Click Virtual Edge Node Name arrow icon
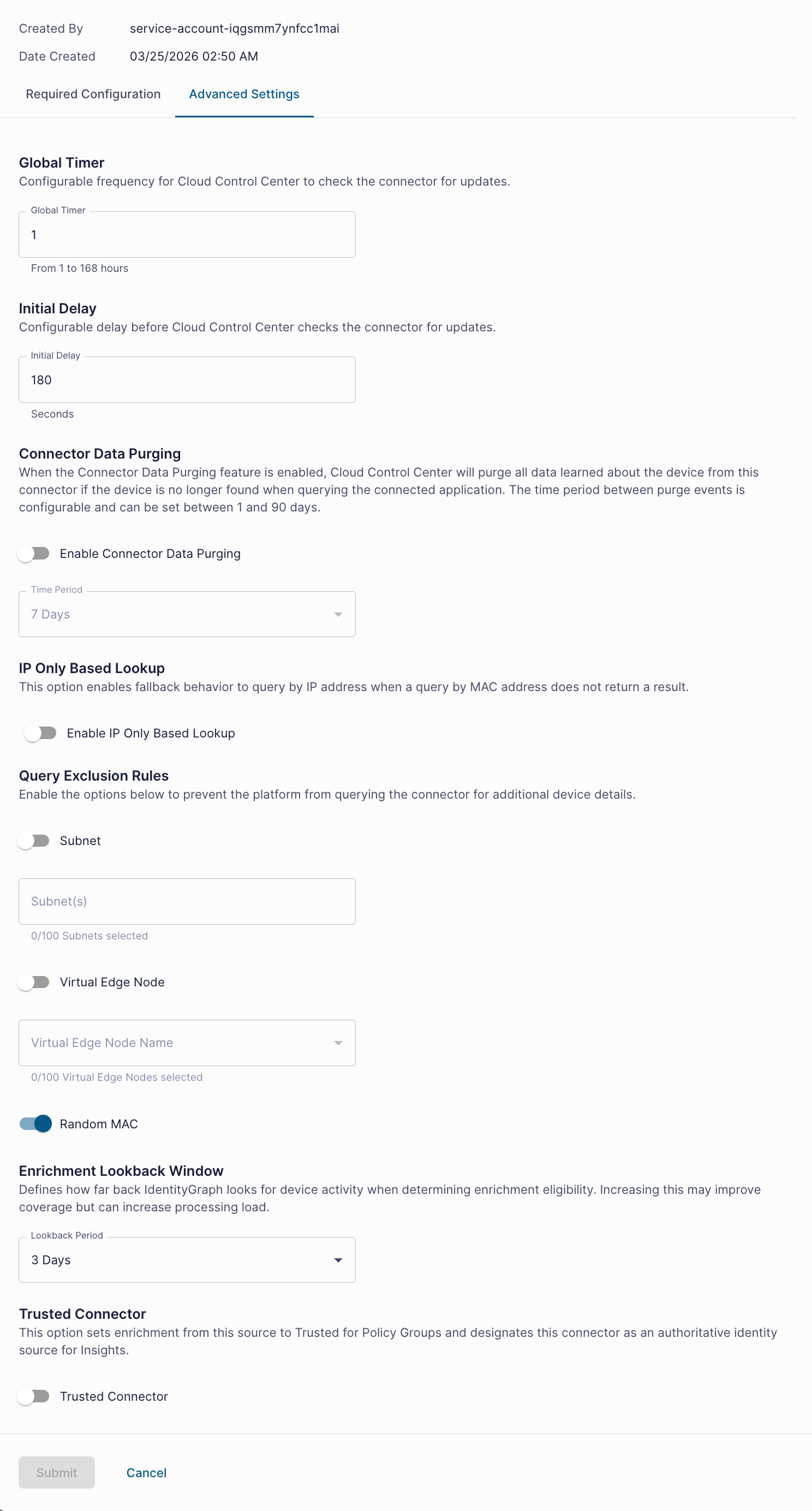Screen dimensions: 812x1511 (338, 1043)
